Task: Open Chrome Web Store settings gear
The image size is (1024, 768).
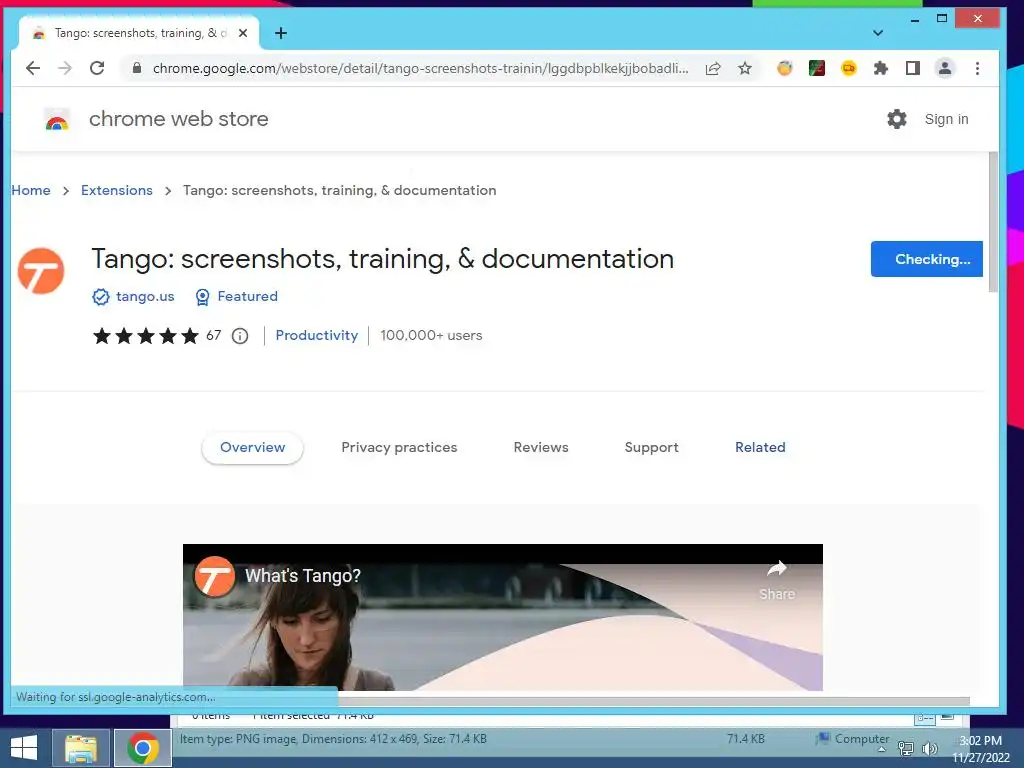Action: pos(897,119)
